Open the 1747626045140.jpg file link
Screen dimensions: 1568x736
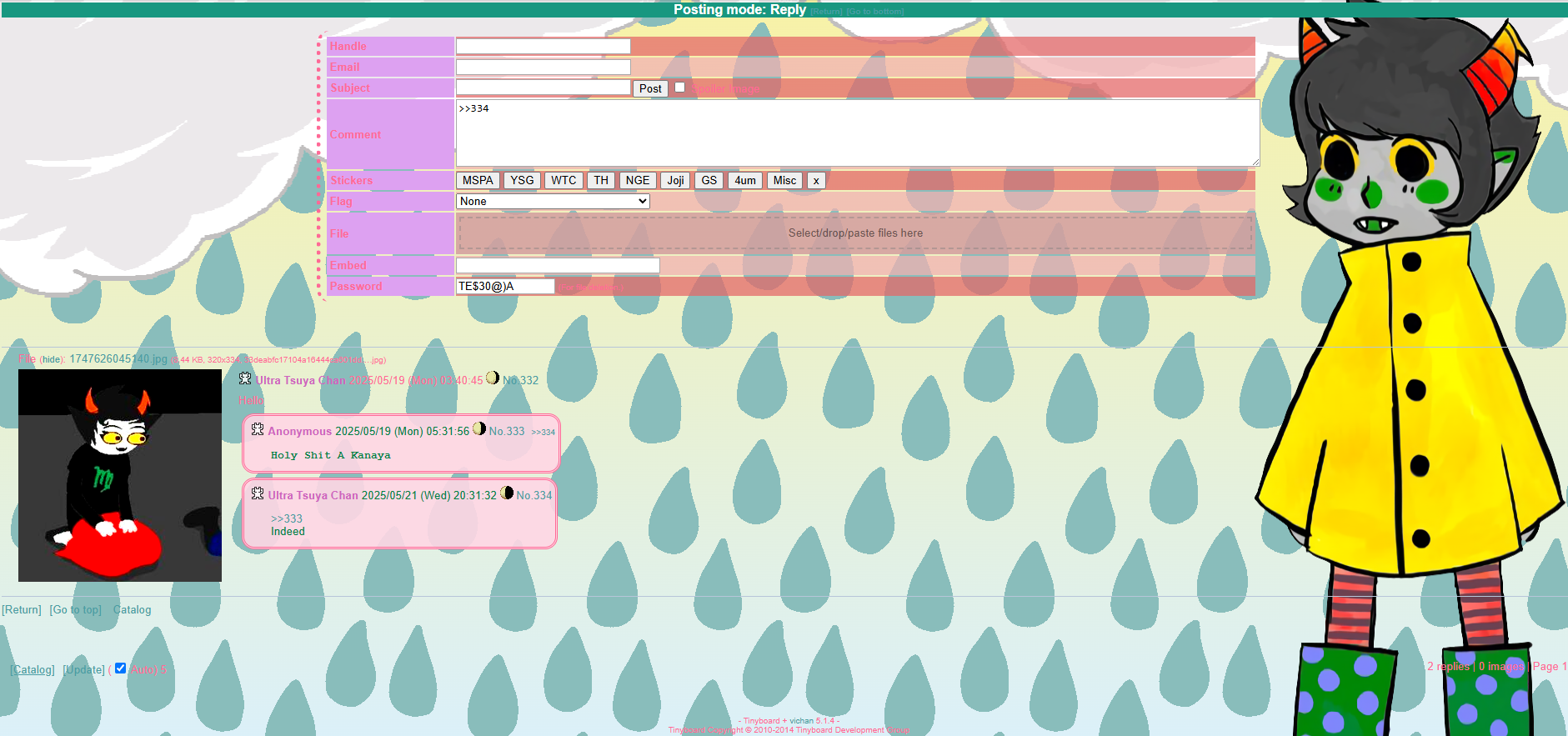coord(118,359)
